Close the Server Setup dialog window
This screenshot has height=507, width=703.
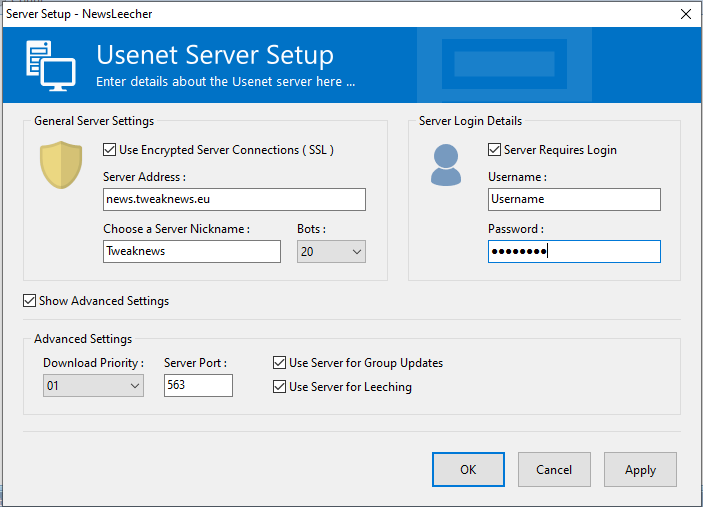click(686, 14)
